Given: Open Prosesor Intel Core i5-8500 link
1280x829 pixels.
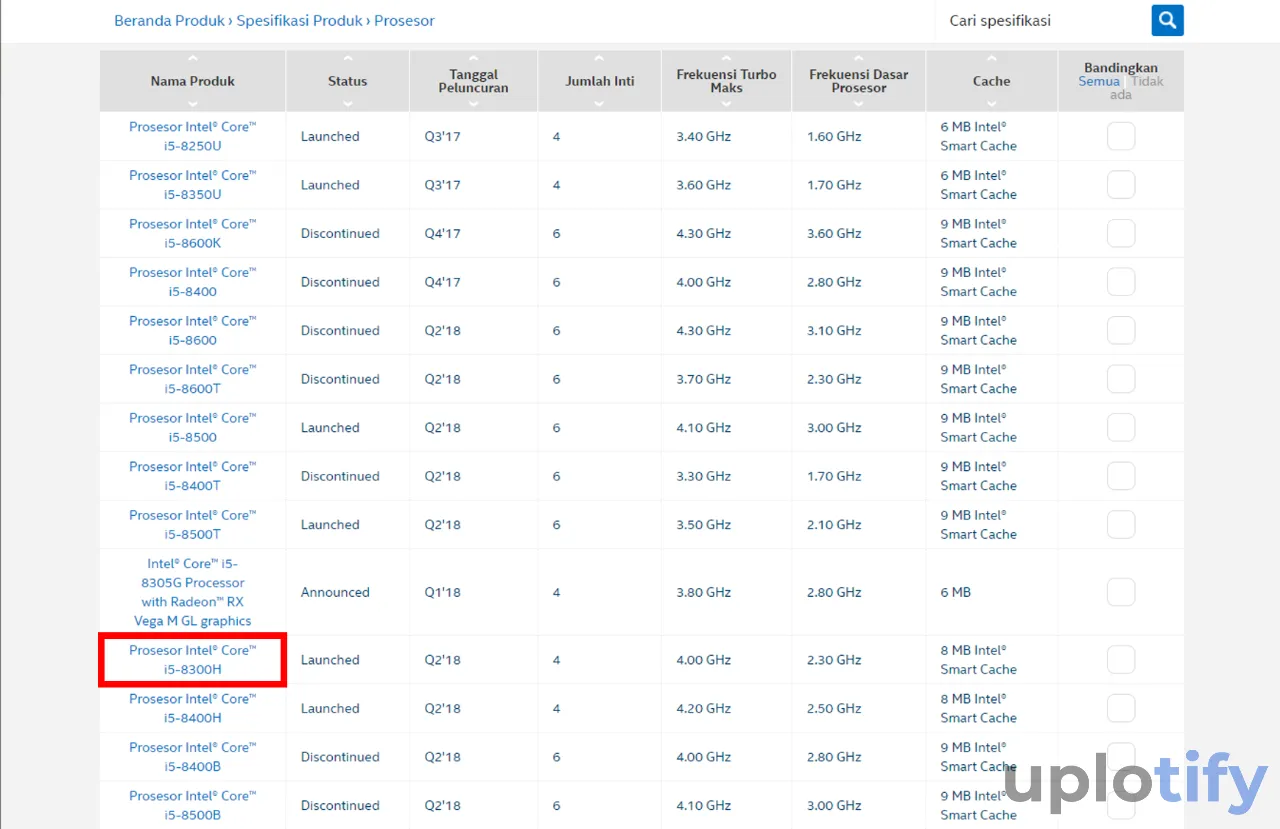Looking at the screenshot, I should pos(192,427).
